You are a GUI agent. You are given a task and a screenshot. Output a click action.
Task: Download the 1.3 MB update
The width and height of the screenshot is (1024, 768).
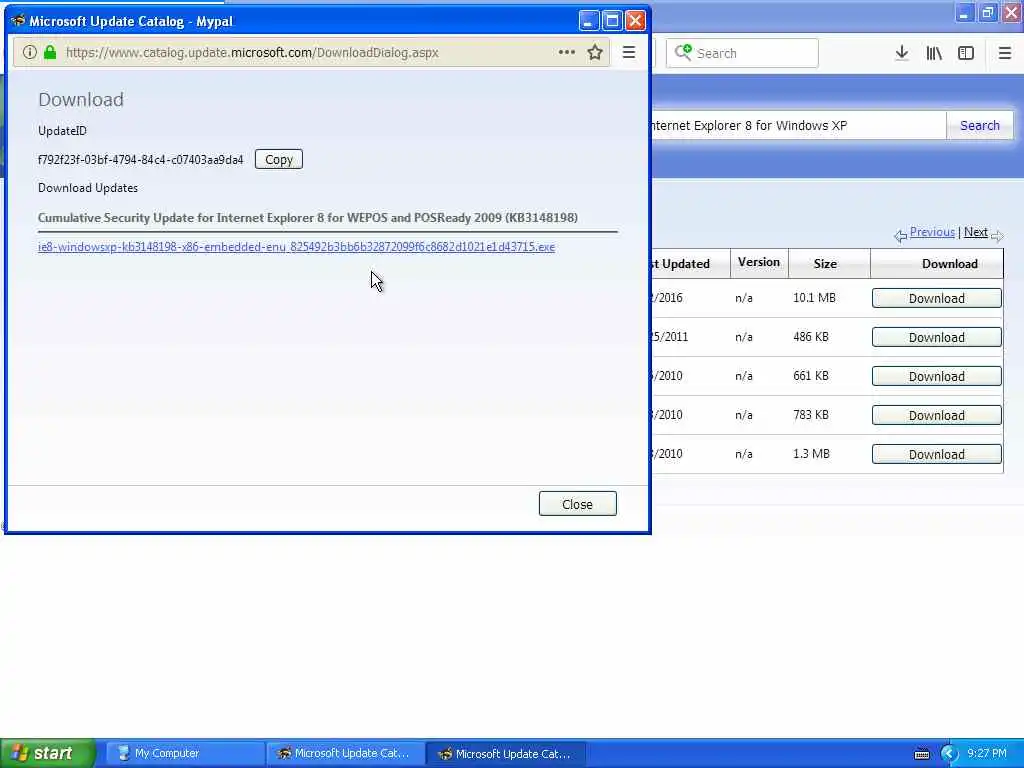(x=936, y=455)
